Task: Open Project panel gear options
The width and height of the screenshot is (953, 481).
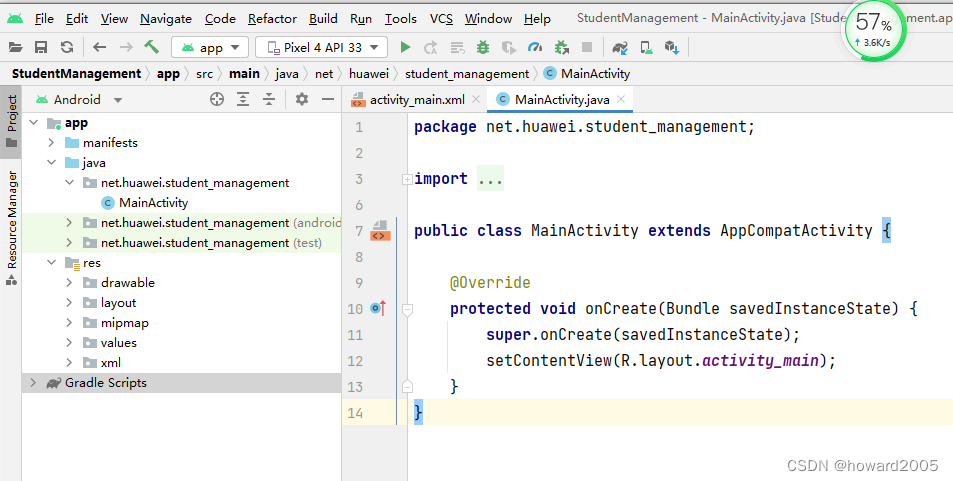Action: coord(301,99)
